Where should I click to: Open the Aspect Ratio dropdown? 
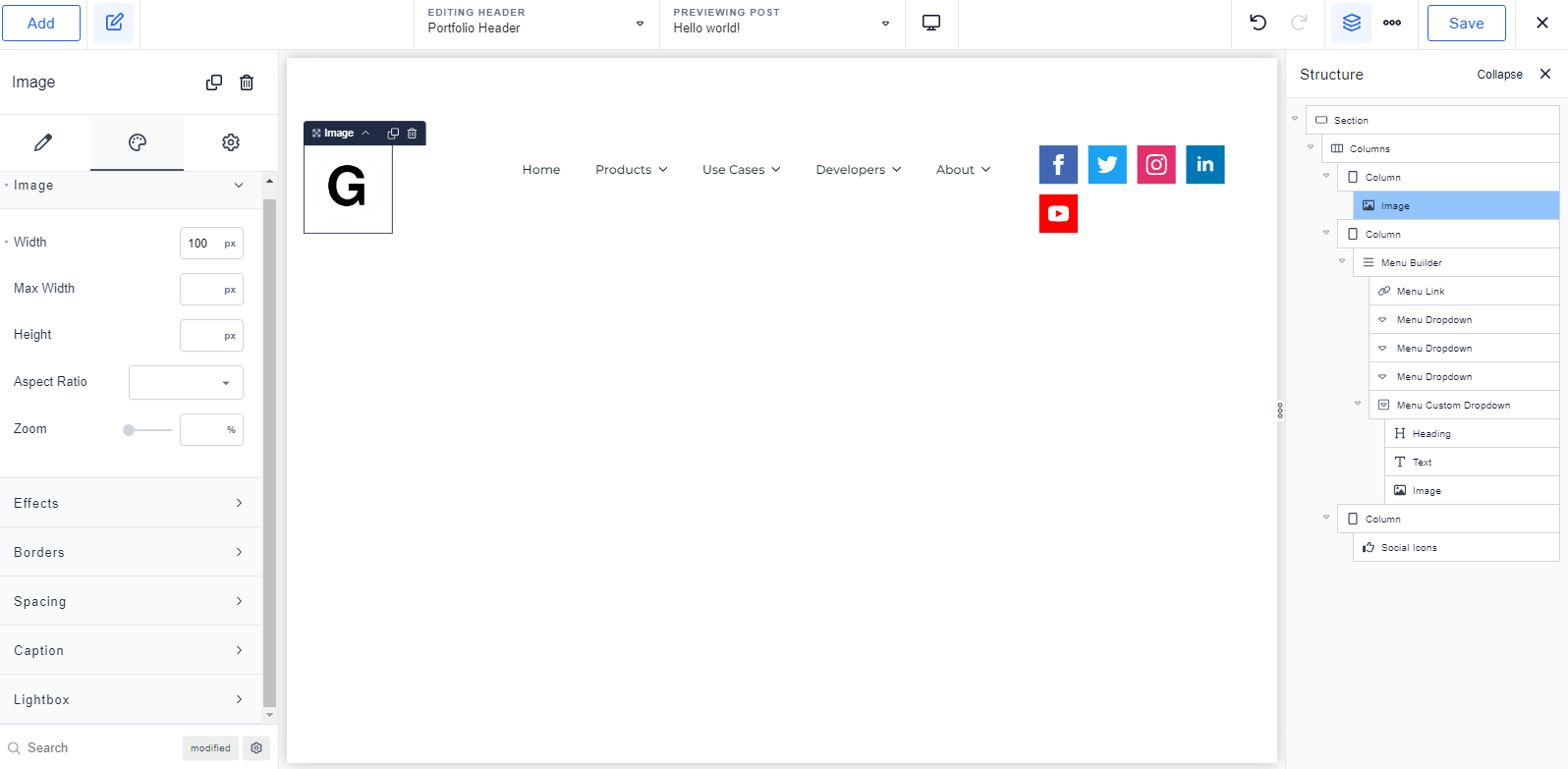point(186,383)
